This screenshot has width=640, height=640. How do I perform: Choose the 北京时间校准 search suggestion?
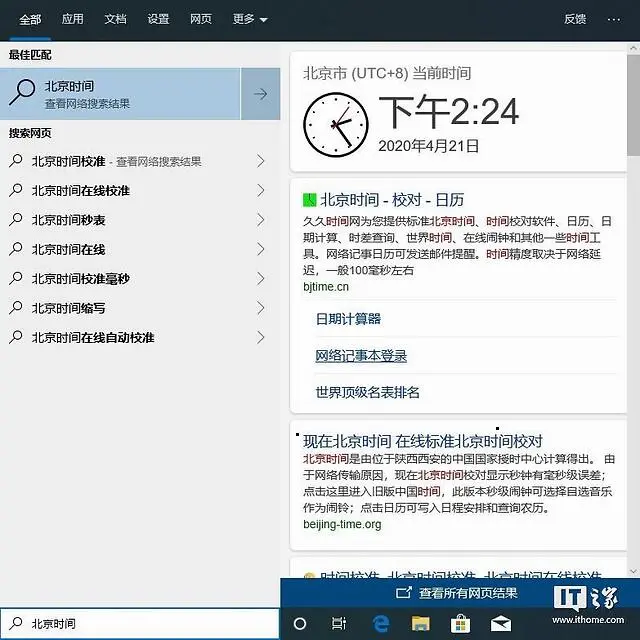(140, 161)
